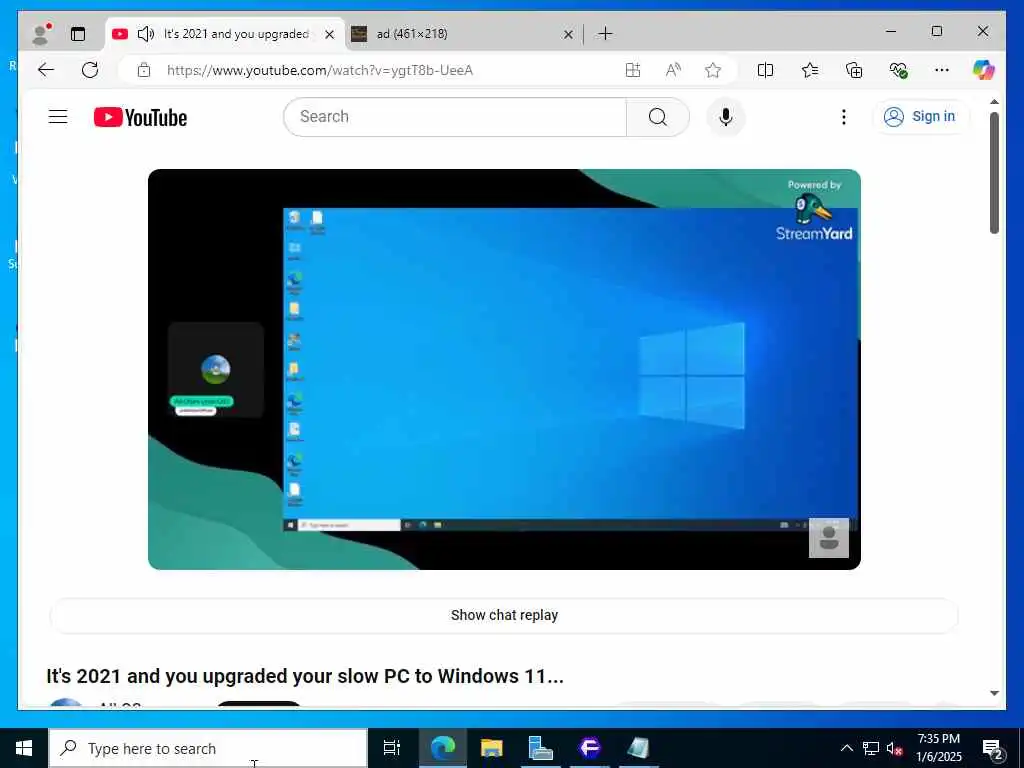This screenshot has width=1024, height=768.
Task: Open YouTube settings three-dot menu
Action: coord(844,117)
